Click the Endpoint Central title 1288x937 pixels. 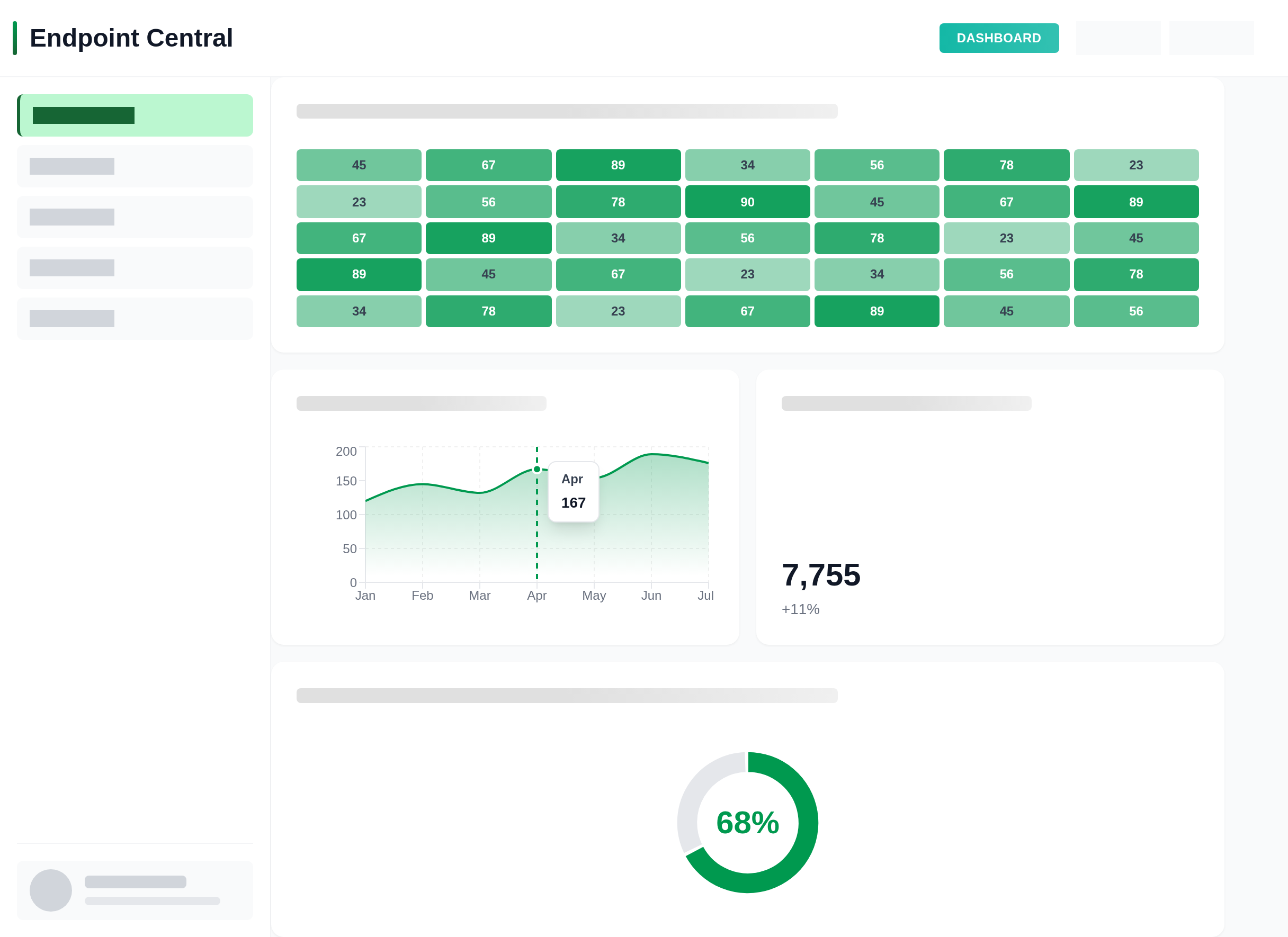tap(131, 38)
